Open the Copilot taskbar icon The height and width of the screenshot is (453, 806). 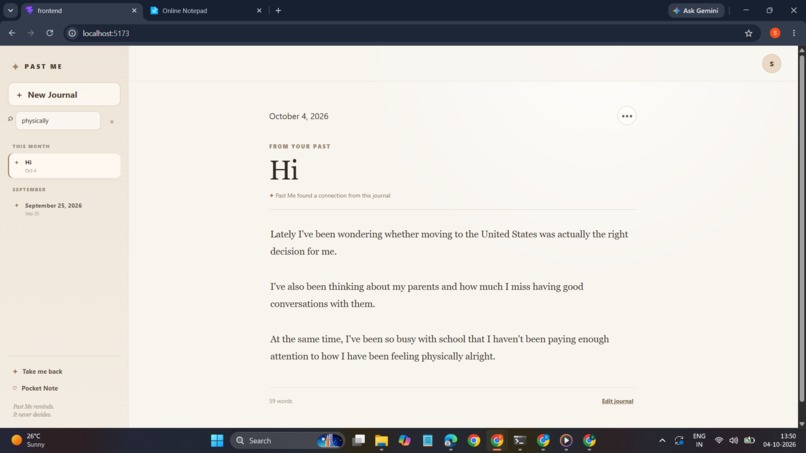click(405, 441)
